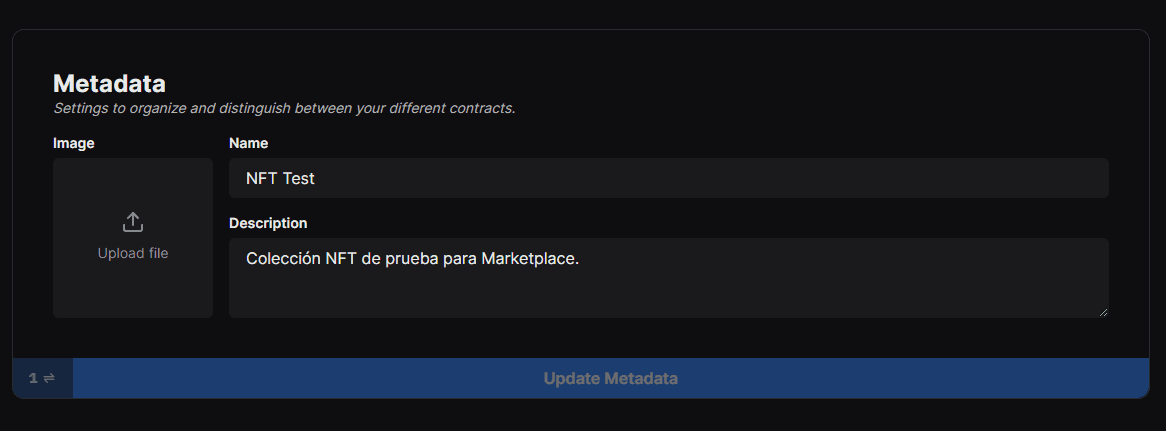Place cursor in "NFT Test" text
The height and width of the screenshot is (431, 1166).
280,179
